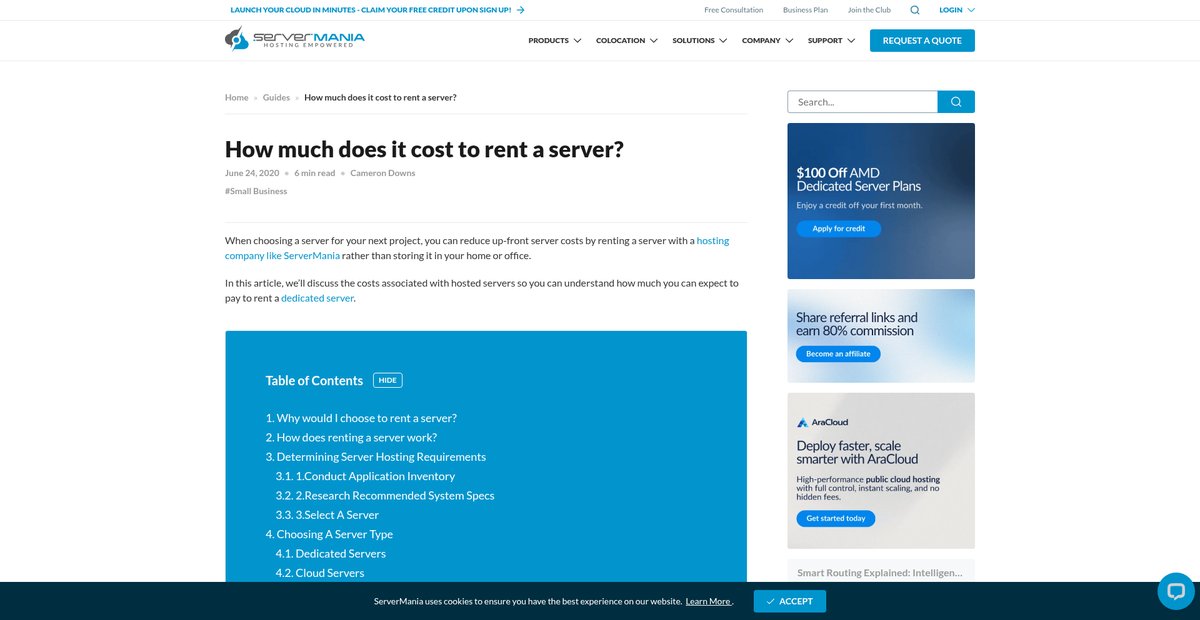Jump to Select A Server section

[327, 515]
